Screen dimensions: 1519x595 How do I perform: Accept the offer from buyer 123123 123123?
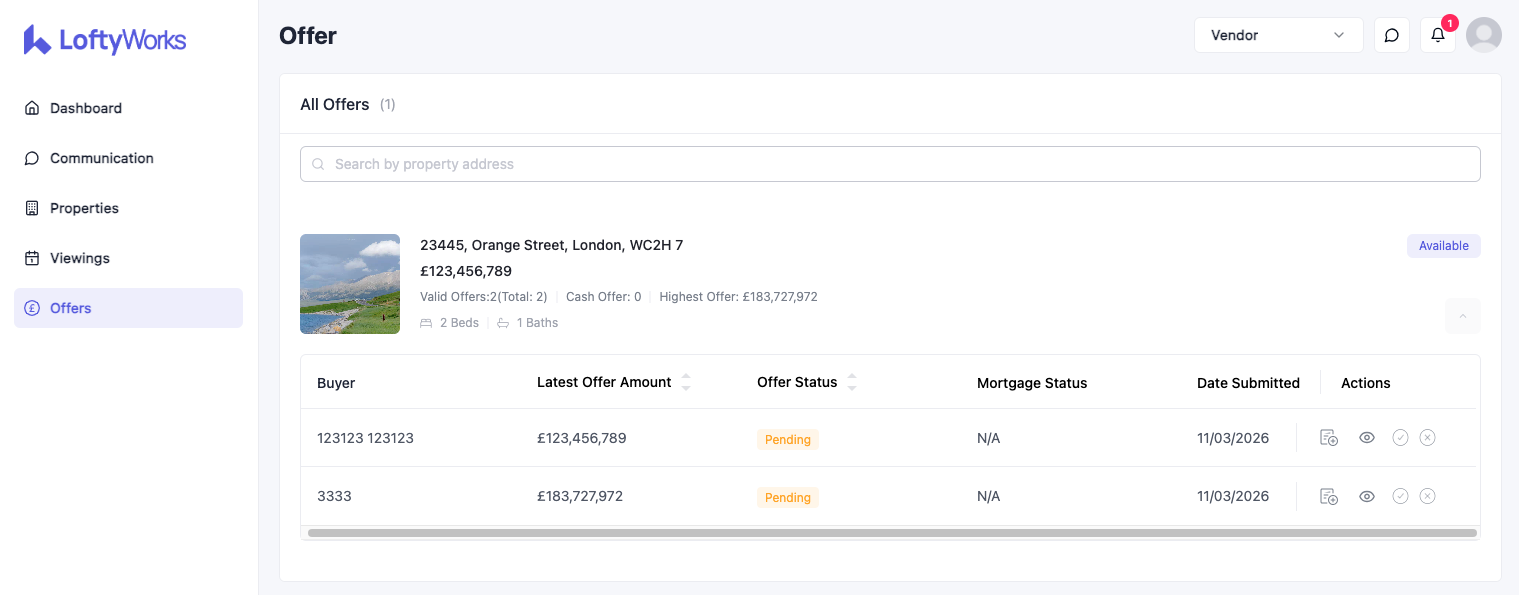click(1400, 438)
